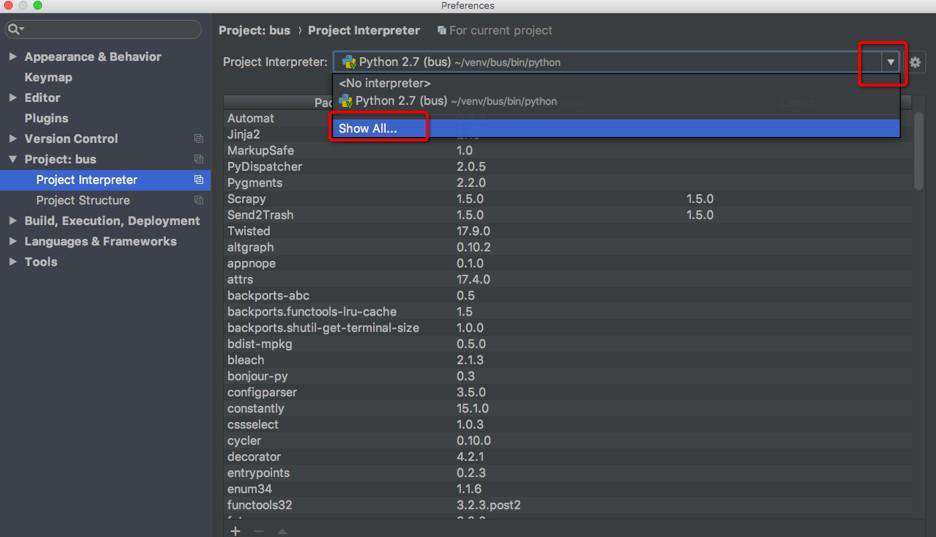Expand the Tools tree node
The image size is (936, 537).
[x=13, y=261]
